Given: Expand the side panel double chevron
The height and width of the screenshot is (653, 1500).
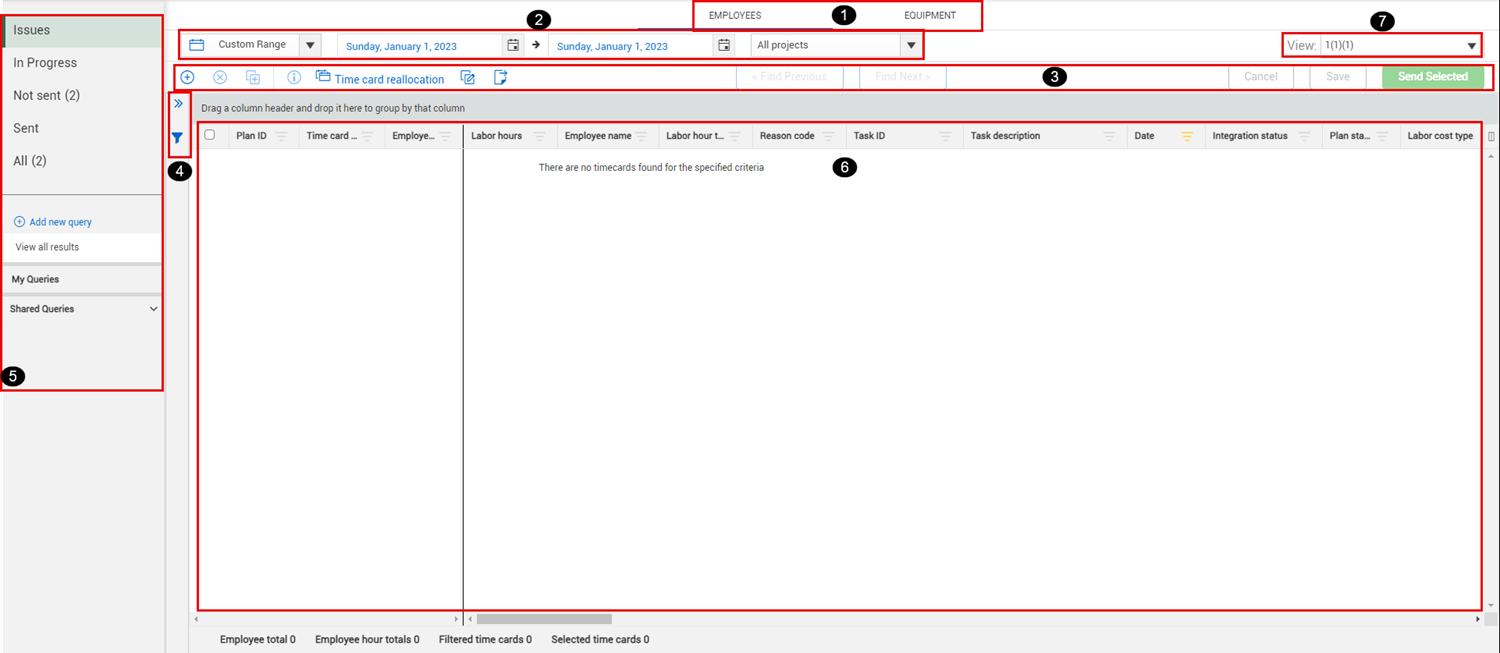Looking at the screenshot, I should (178, 103).
